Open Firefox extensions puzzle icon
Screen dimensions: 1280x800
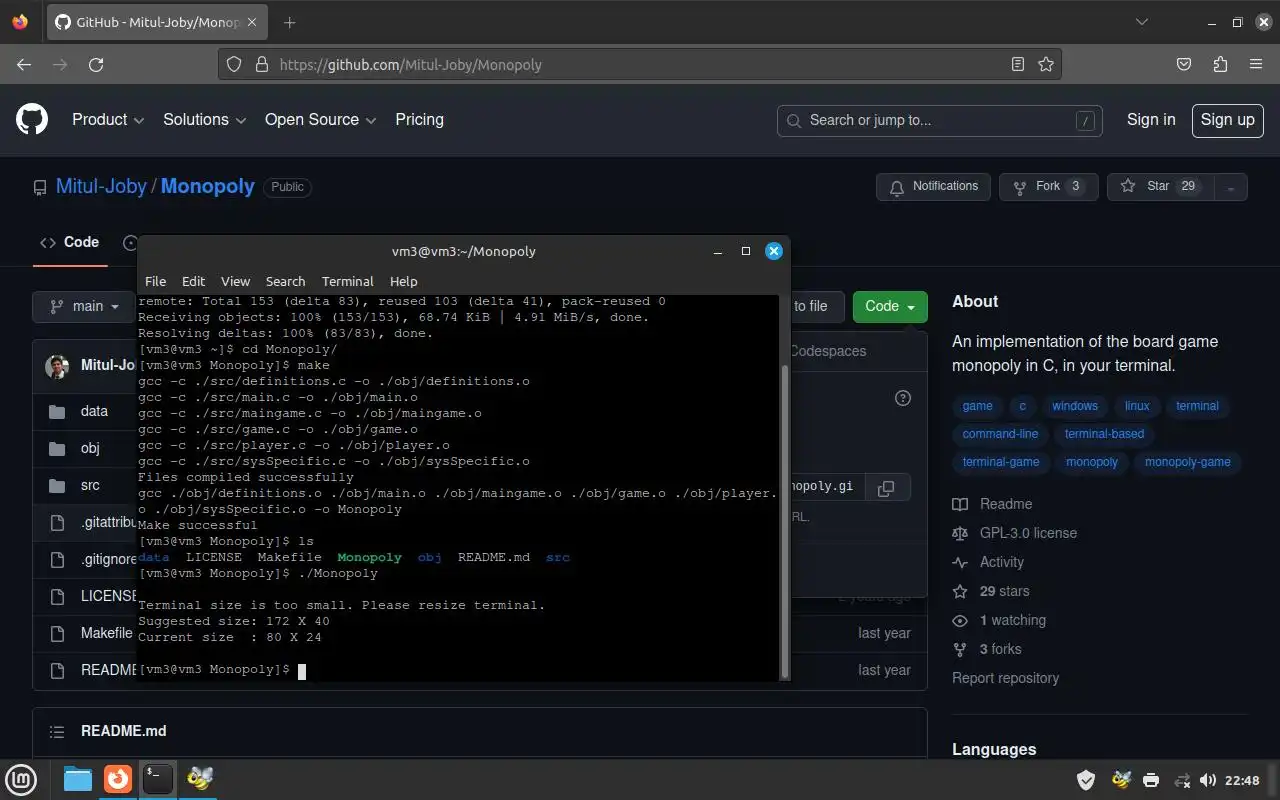(x=1220, y=64)
